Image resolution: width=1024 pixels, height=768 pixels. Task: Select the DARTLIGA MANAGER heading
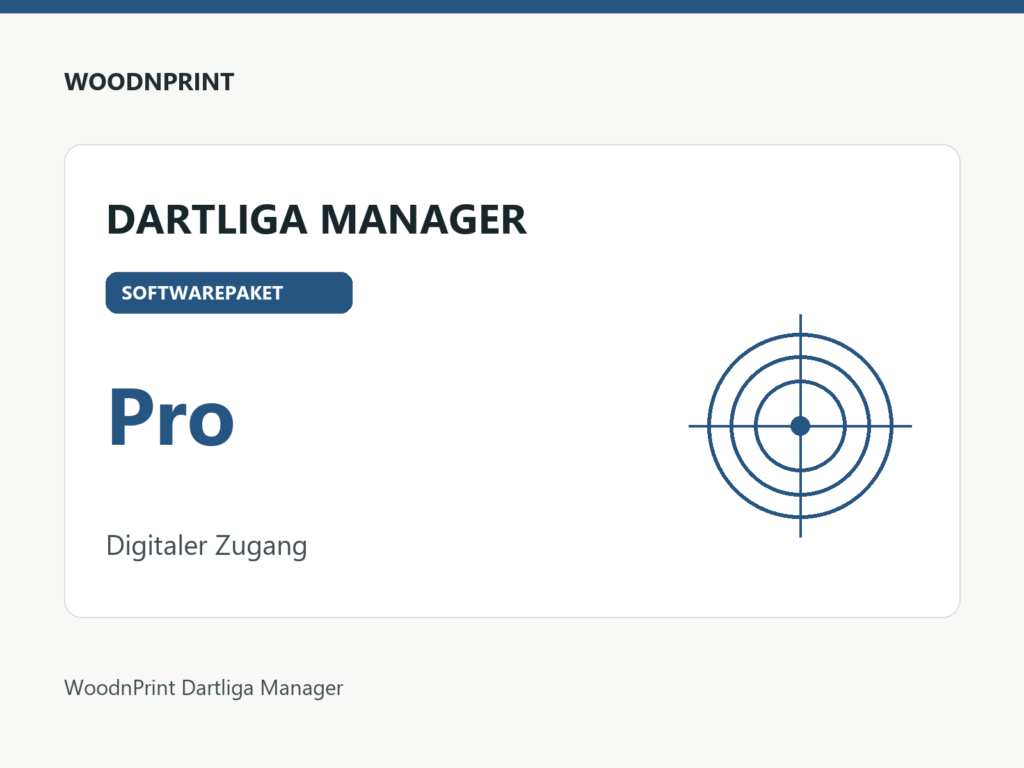point(316,219)
